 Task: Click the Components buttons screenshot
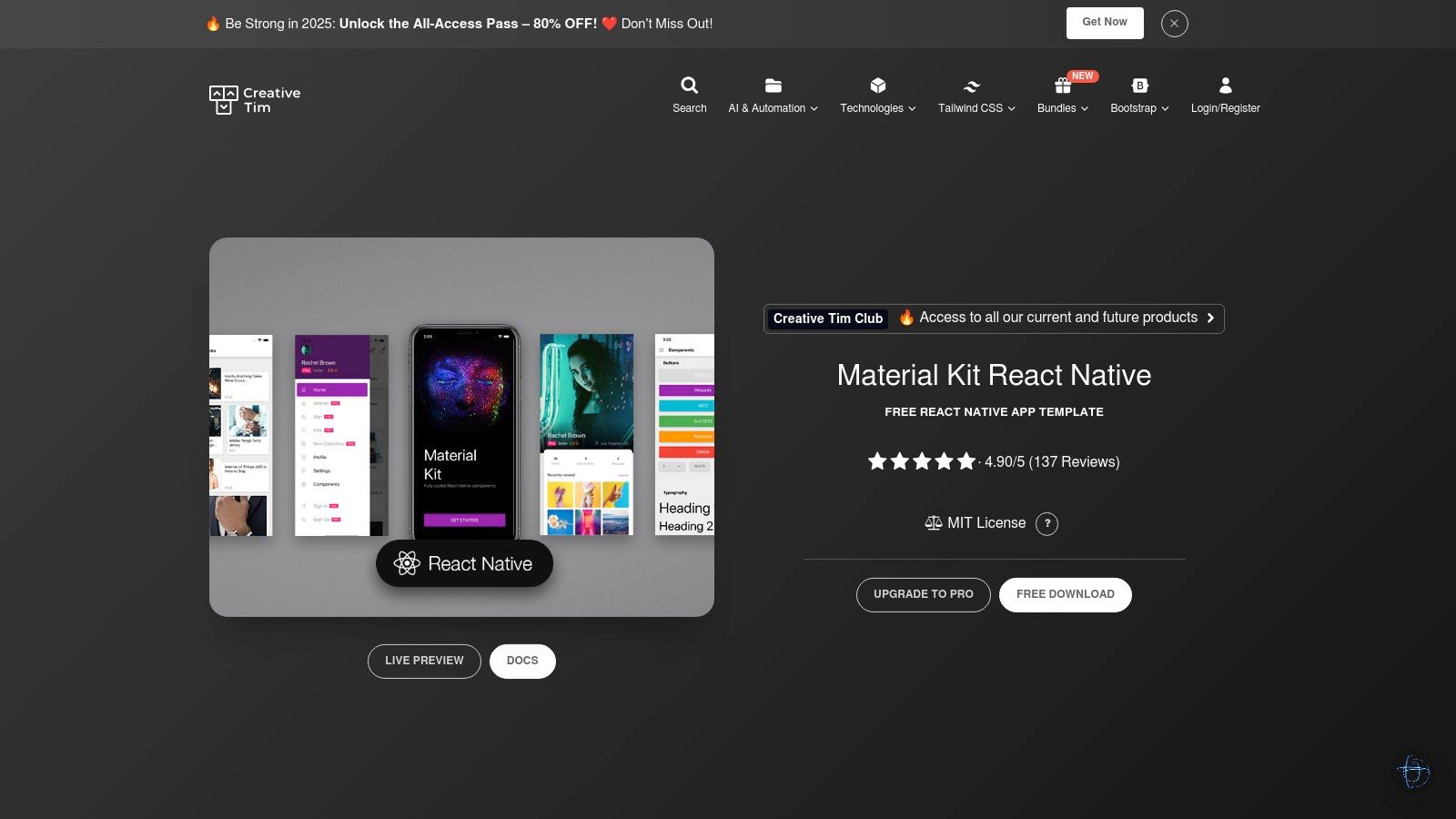684,434
